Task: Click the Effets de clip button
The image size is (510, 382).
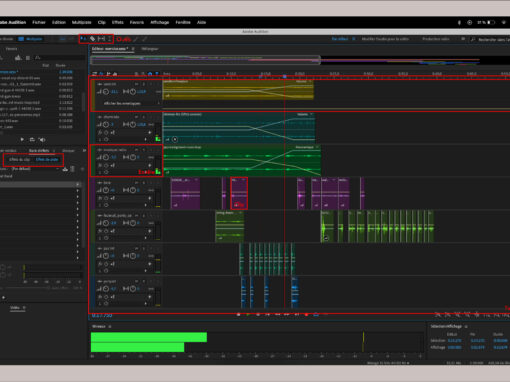Action: (20, 160)
